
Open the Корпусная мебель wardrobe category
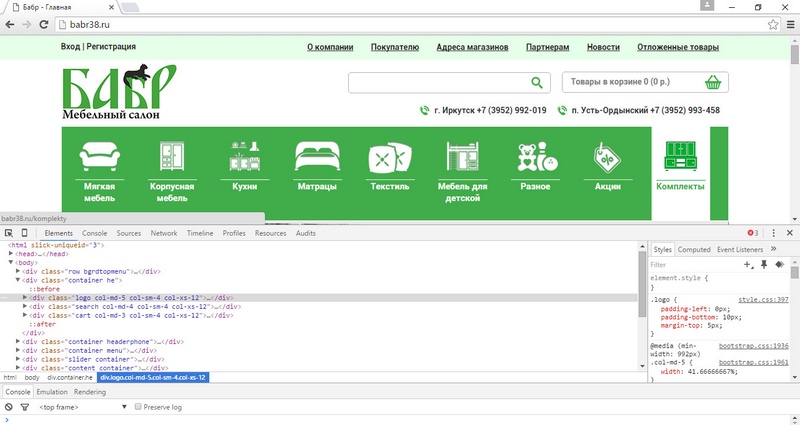172,156
